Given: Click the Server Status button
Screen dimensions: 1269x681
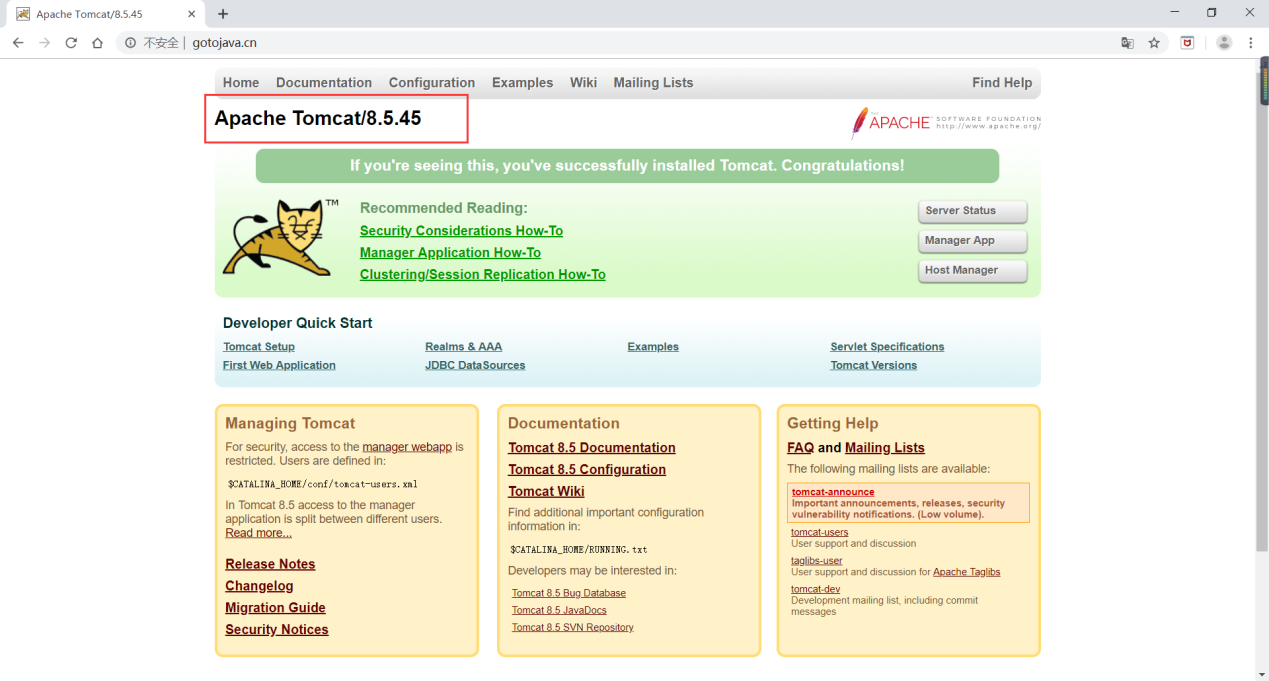Looking at the screenshot, I should (x=972, y=211).
